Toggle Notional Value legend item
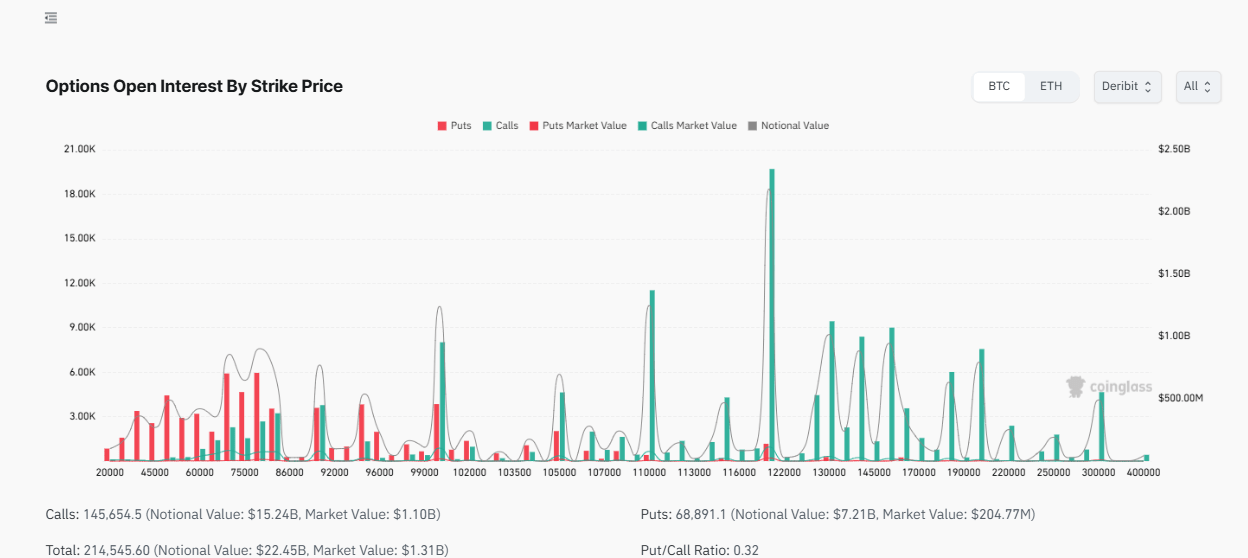Image resolution: width=1248 pixels, height=558 pixels. [788, 126]
